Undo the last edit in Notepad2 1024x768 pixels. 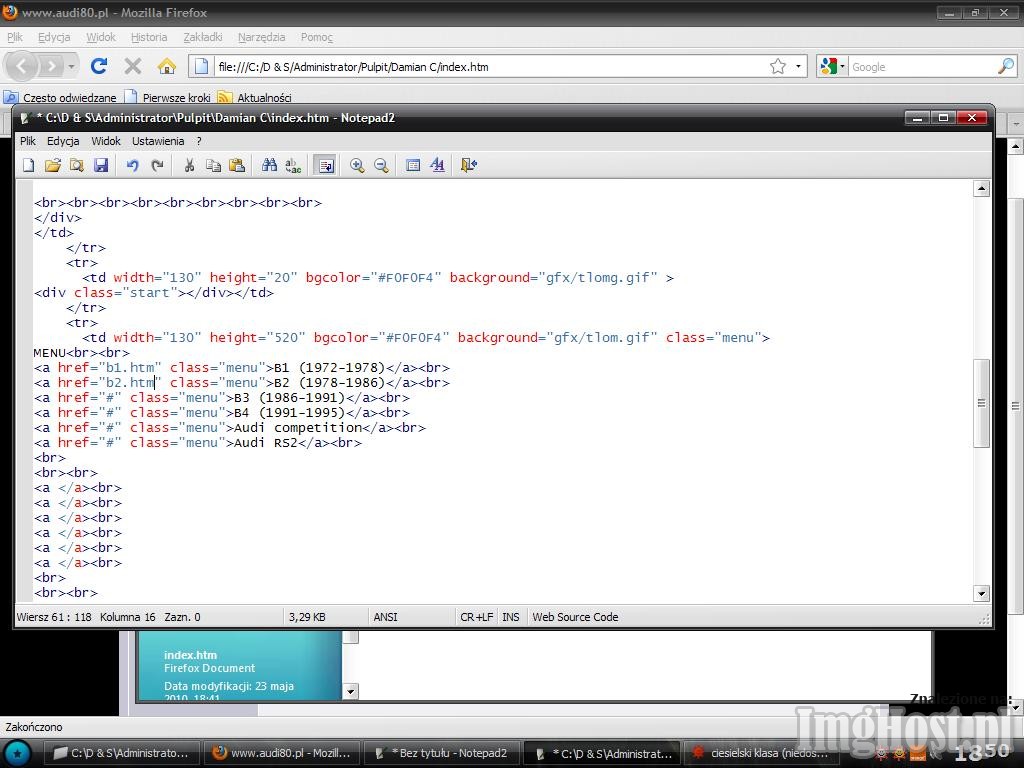tap(133, 165)
